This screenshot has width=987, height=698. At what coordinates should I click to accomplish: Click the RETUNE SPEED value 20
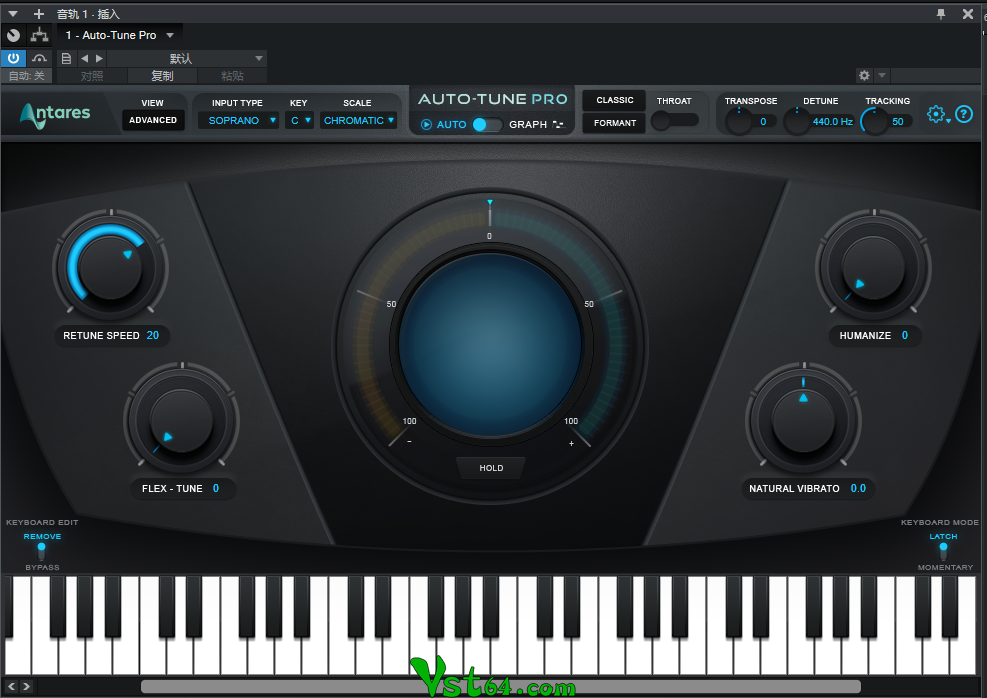(x=153, y=335)
